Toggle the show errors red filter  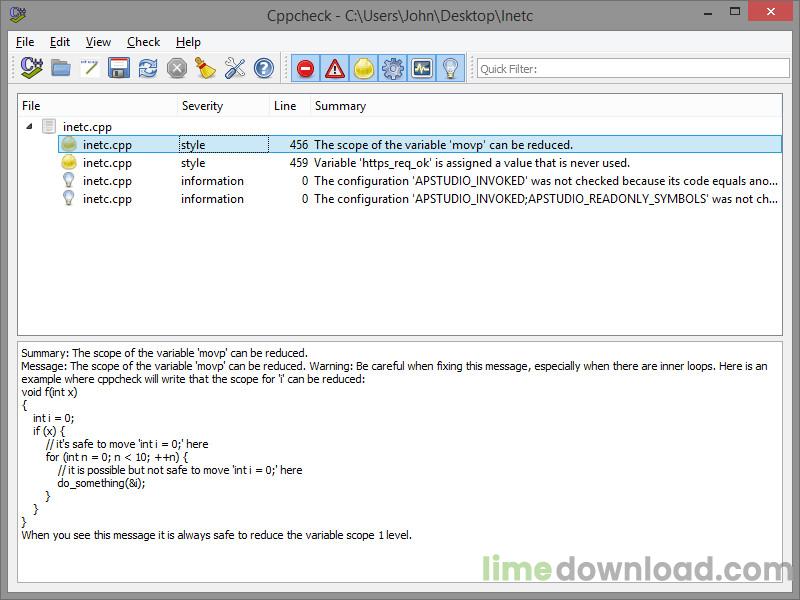[306, 68]
